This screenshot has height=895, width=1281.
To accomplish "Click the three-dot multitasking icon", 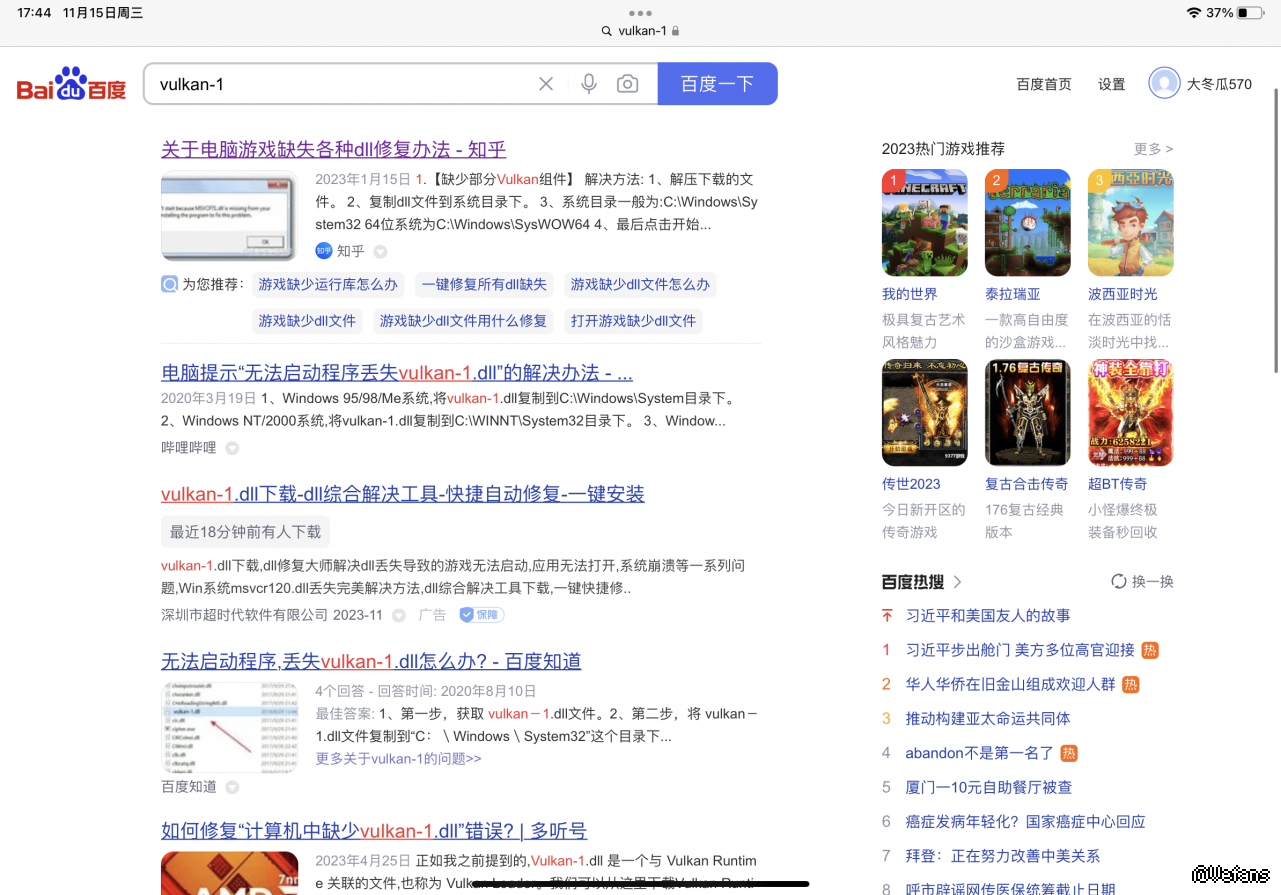I will pyautogui.click(x=640, y=13).
